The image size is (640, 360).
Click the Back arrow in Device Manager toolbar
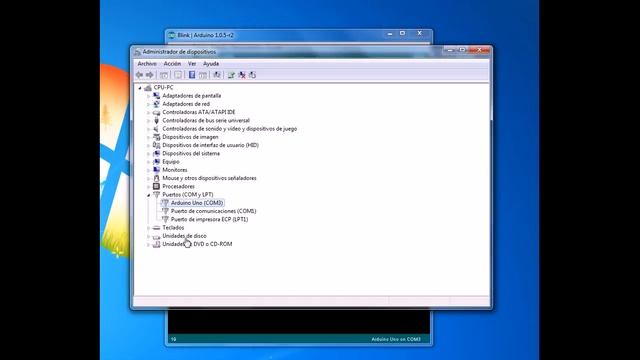click(140, 75)
